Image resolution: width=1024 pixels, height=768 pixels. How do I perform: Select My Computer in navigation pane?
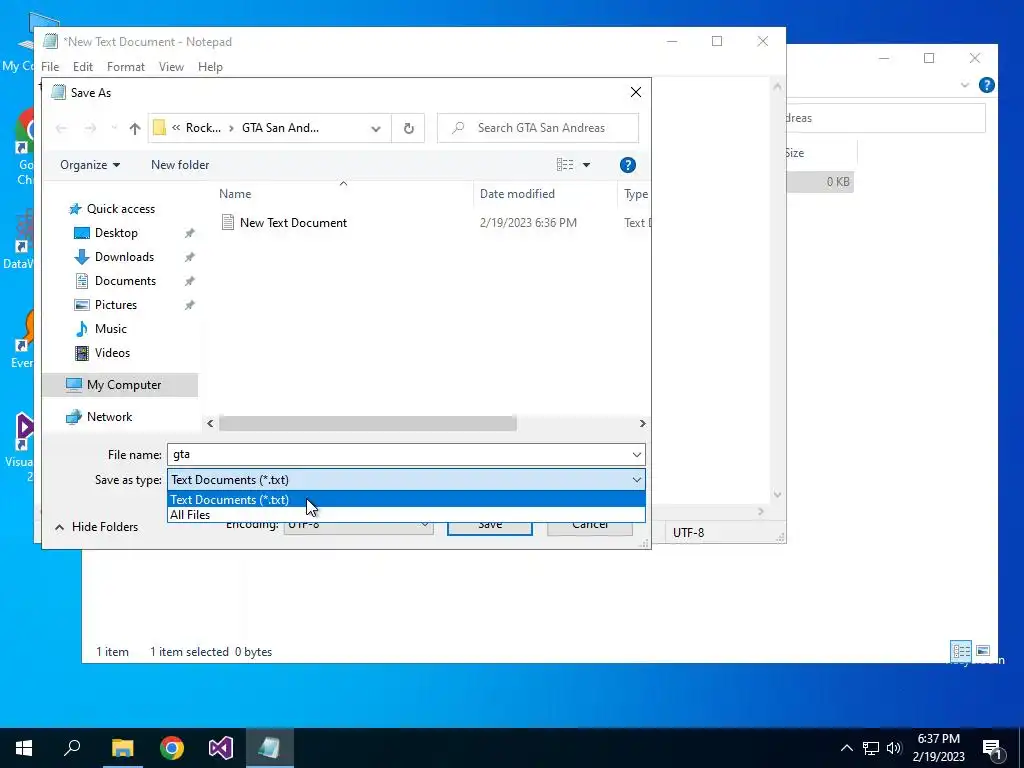pos(120,385)
